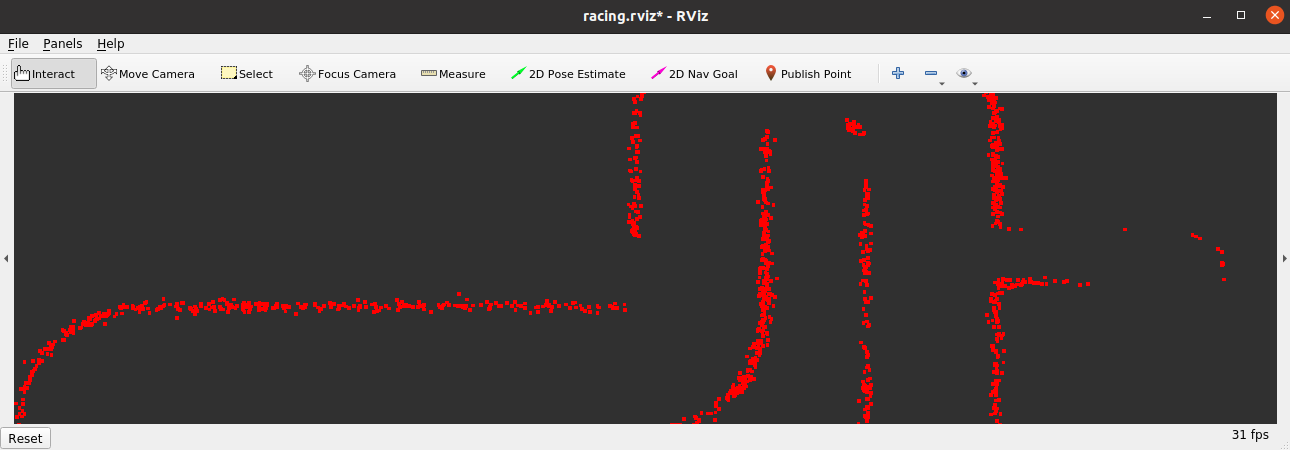Open the File menu
This screenshot has height=450, width=1290.
coord(18,44)
